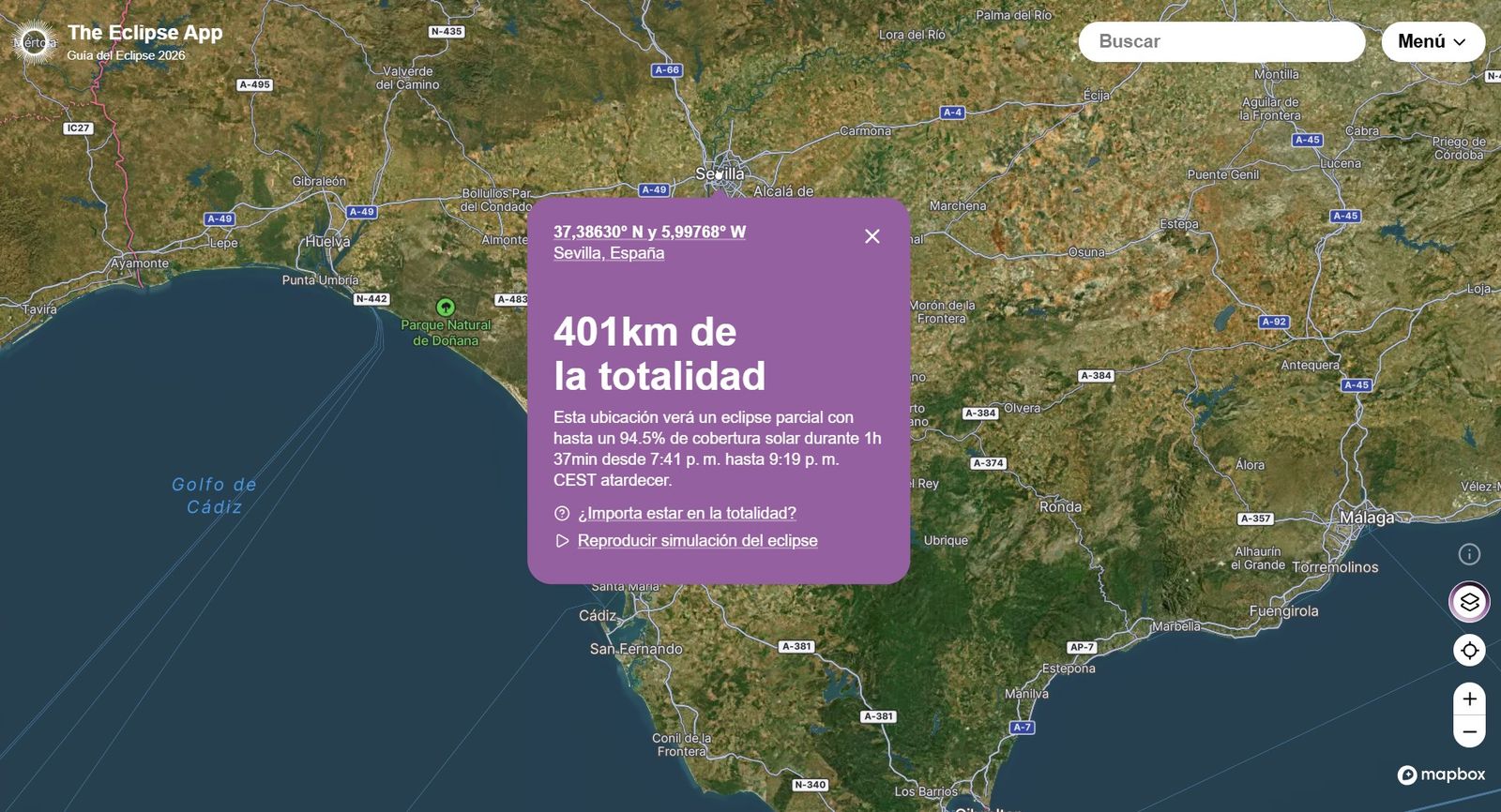The image size is (1501, 812).
Task: Click the A-4 road shield
Action: tap(952, 113)
